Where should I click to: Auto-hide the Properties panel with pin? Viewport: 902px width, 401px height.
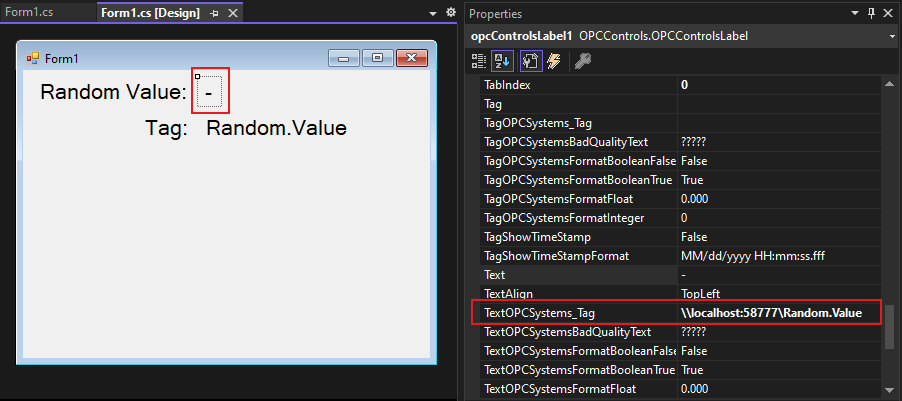(872, 14)
